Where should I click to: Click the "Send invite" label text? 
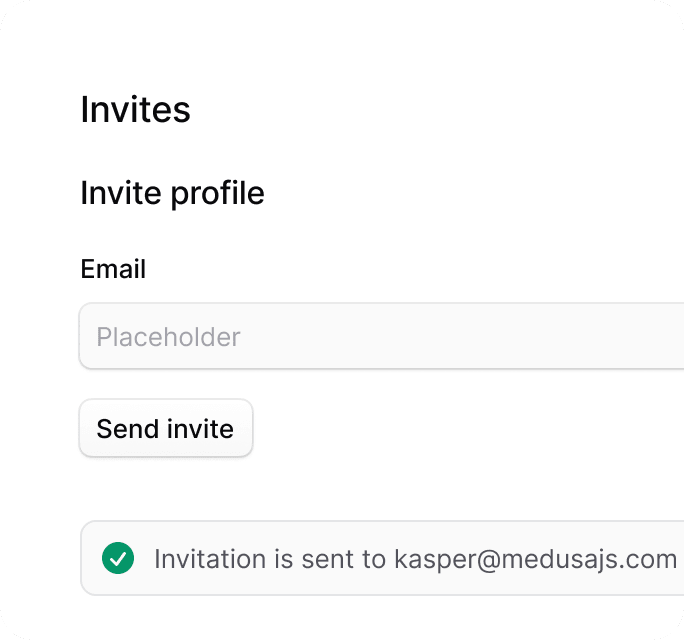(165, 428)
